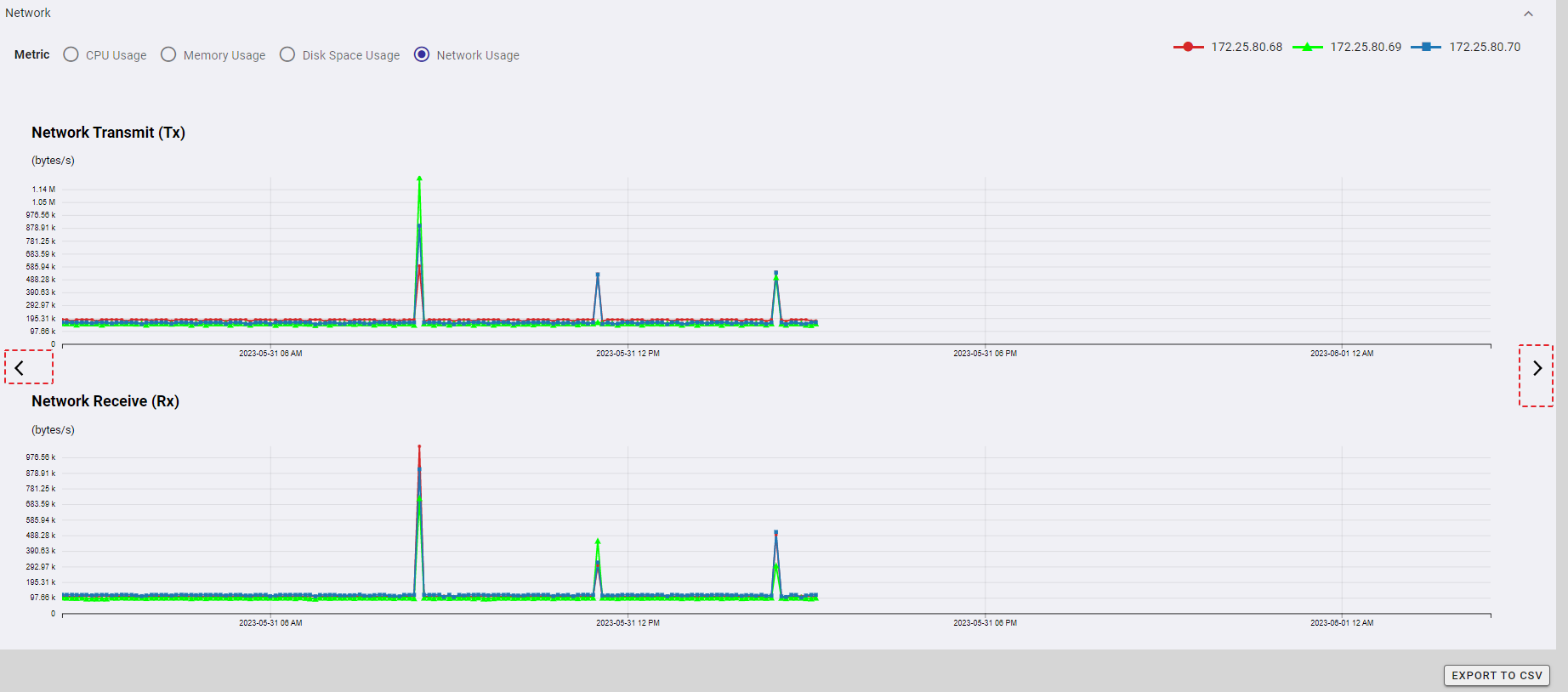Select the CPU Usage metric radio button
1568x692 pixels.
(71, 54)
